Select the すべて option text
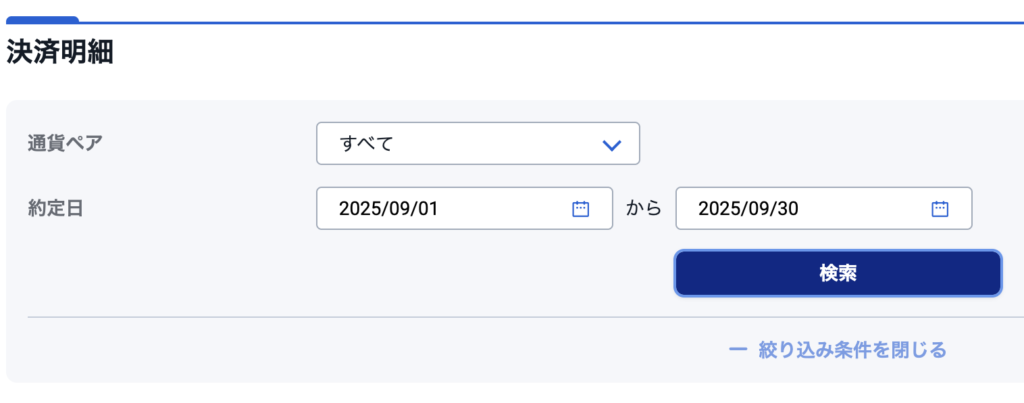 pyautogui.click(x=367, y=144)
